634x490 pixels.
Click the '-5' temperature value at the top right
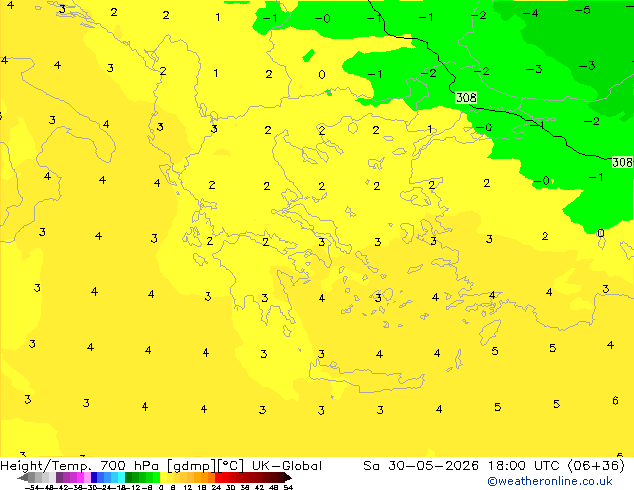point(583,10)
